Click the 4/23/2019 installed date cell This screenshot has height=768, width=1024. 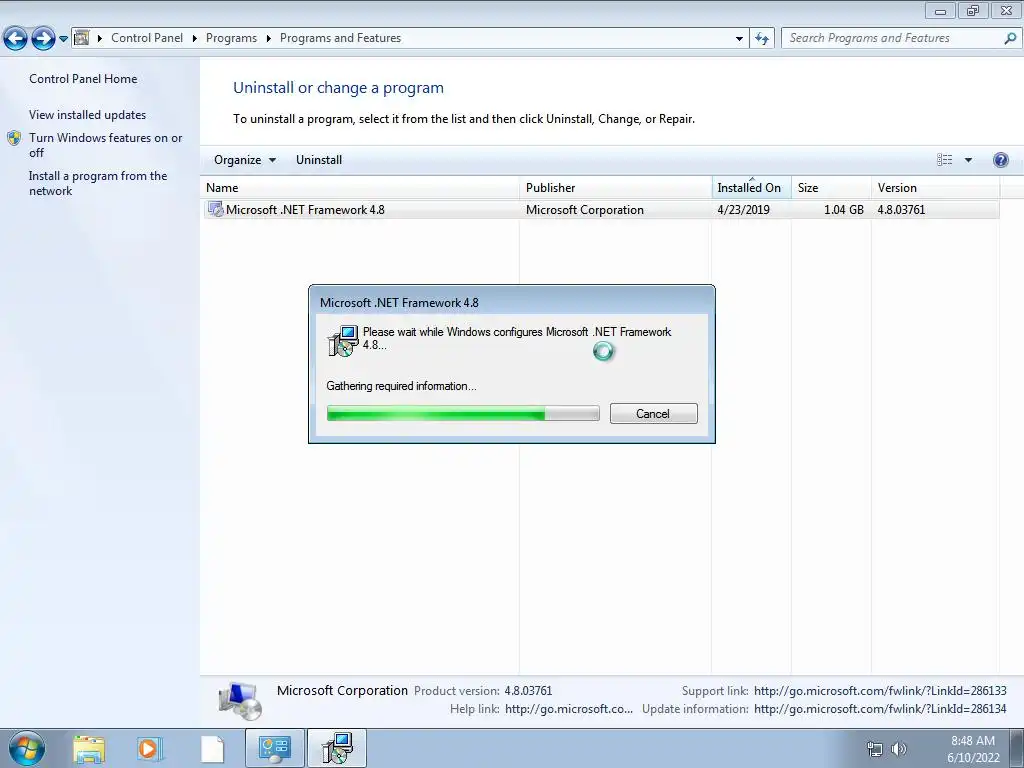[743, 210]
